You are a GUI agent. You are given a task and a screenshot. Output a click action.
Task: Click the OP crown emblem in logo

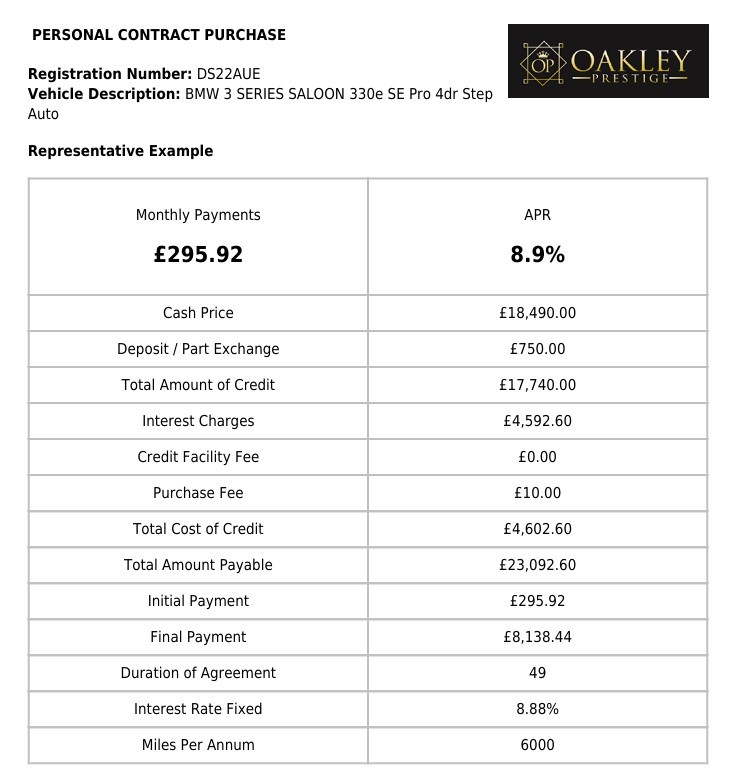543,63
